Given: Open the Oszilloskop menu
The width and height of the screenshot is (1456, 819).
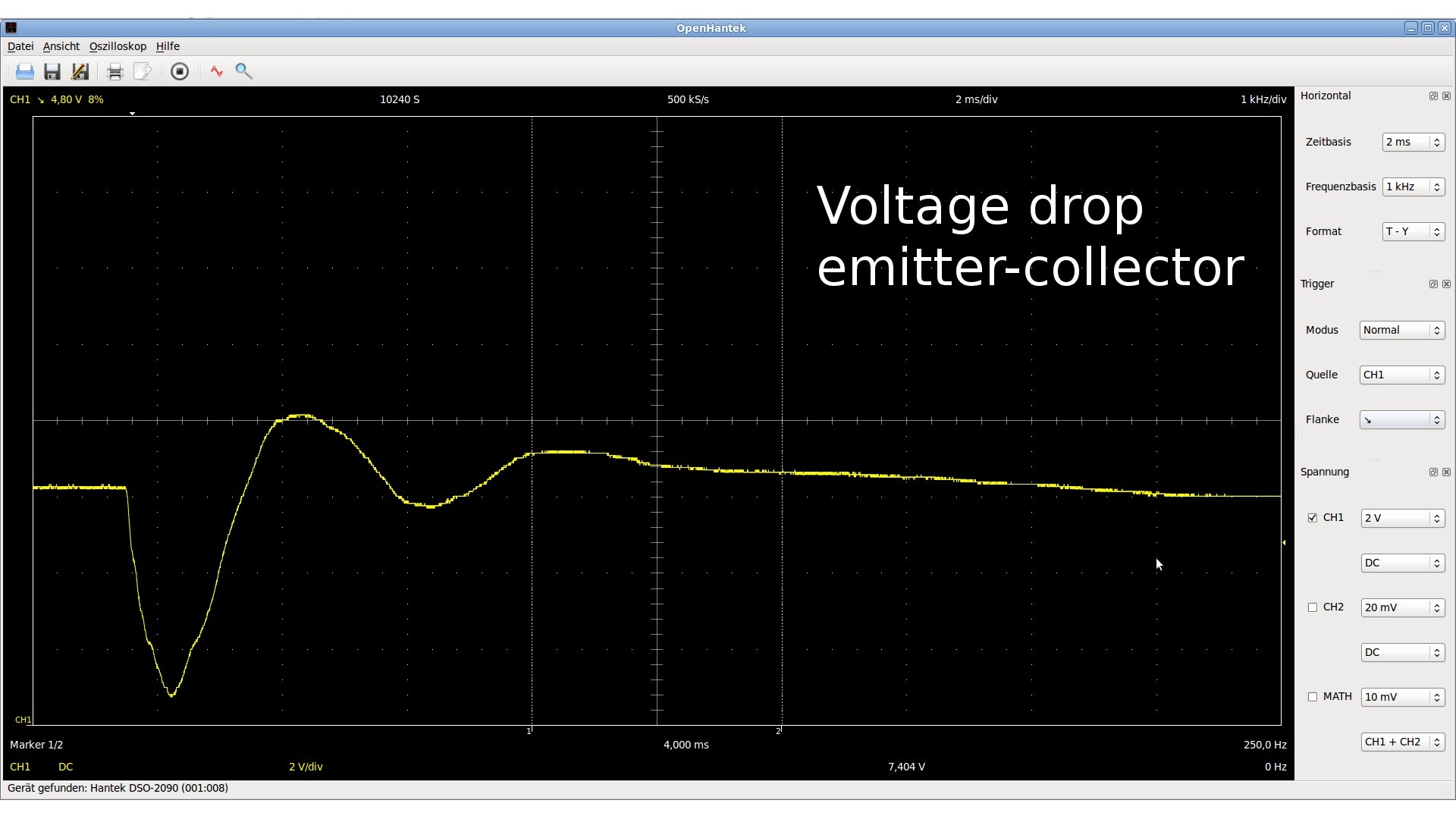Looking at the screenshot, I should pyautogui.click(x=118, y=46).
